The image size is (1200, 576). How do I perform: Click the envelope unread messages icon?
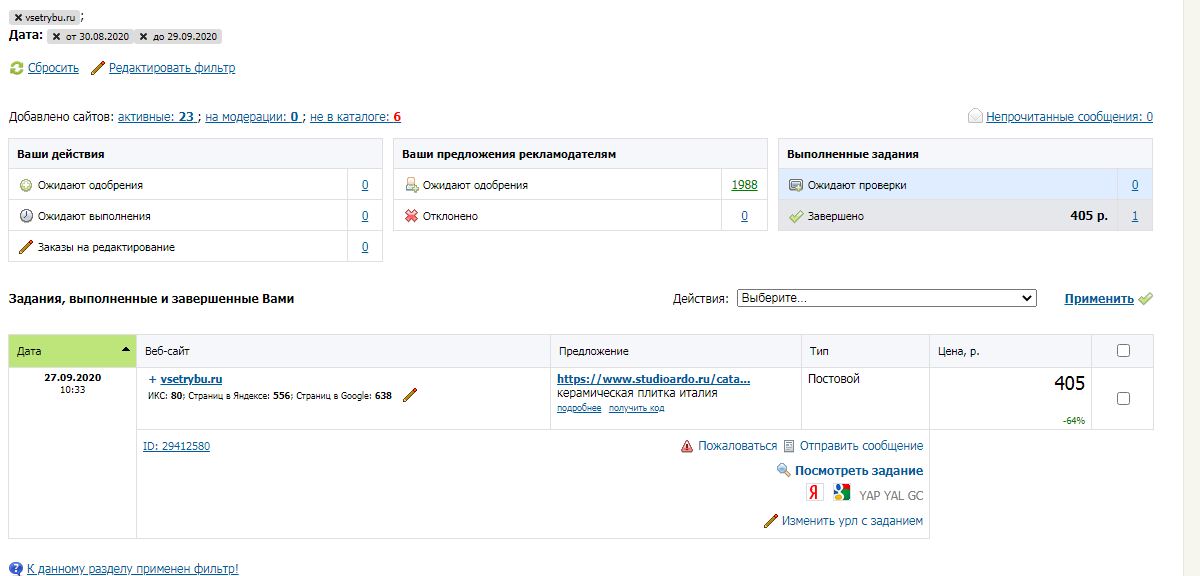[975, 117]
